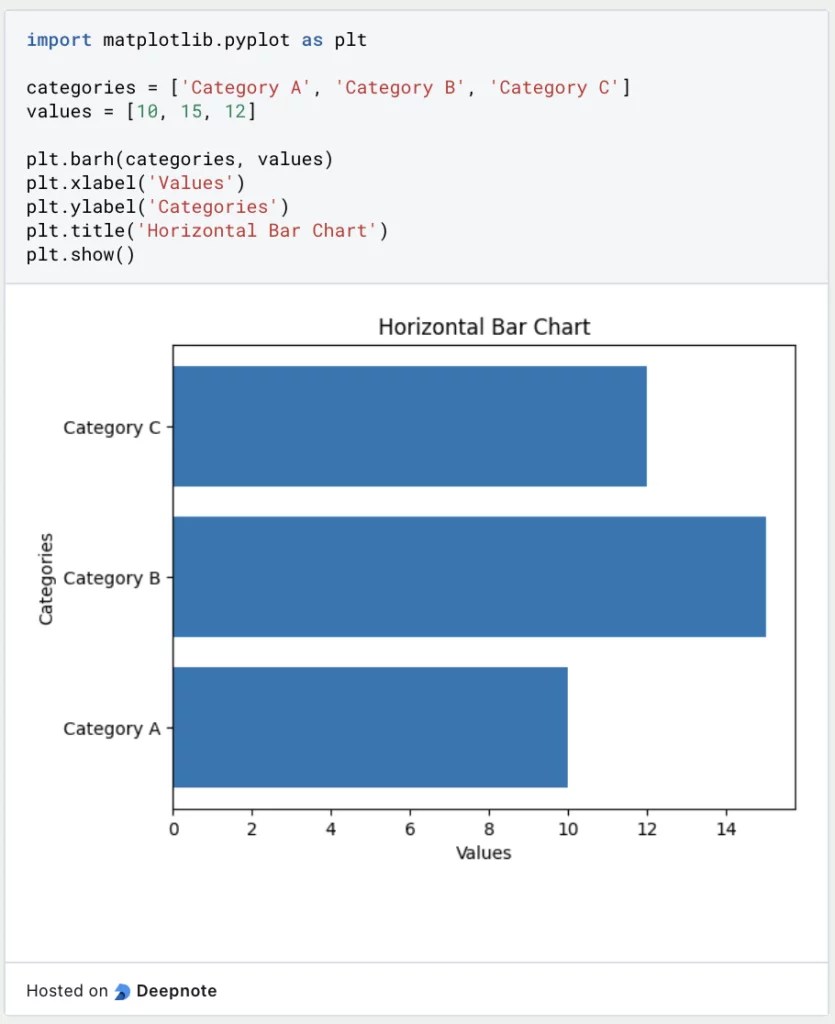Viewport: 835px width, 1024px height.
Task: Click the plt.title code line
Action: point(207,231)
